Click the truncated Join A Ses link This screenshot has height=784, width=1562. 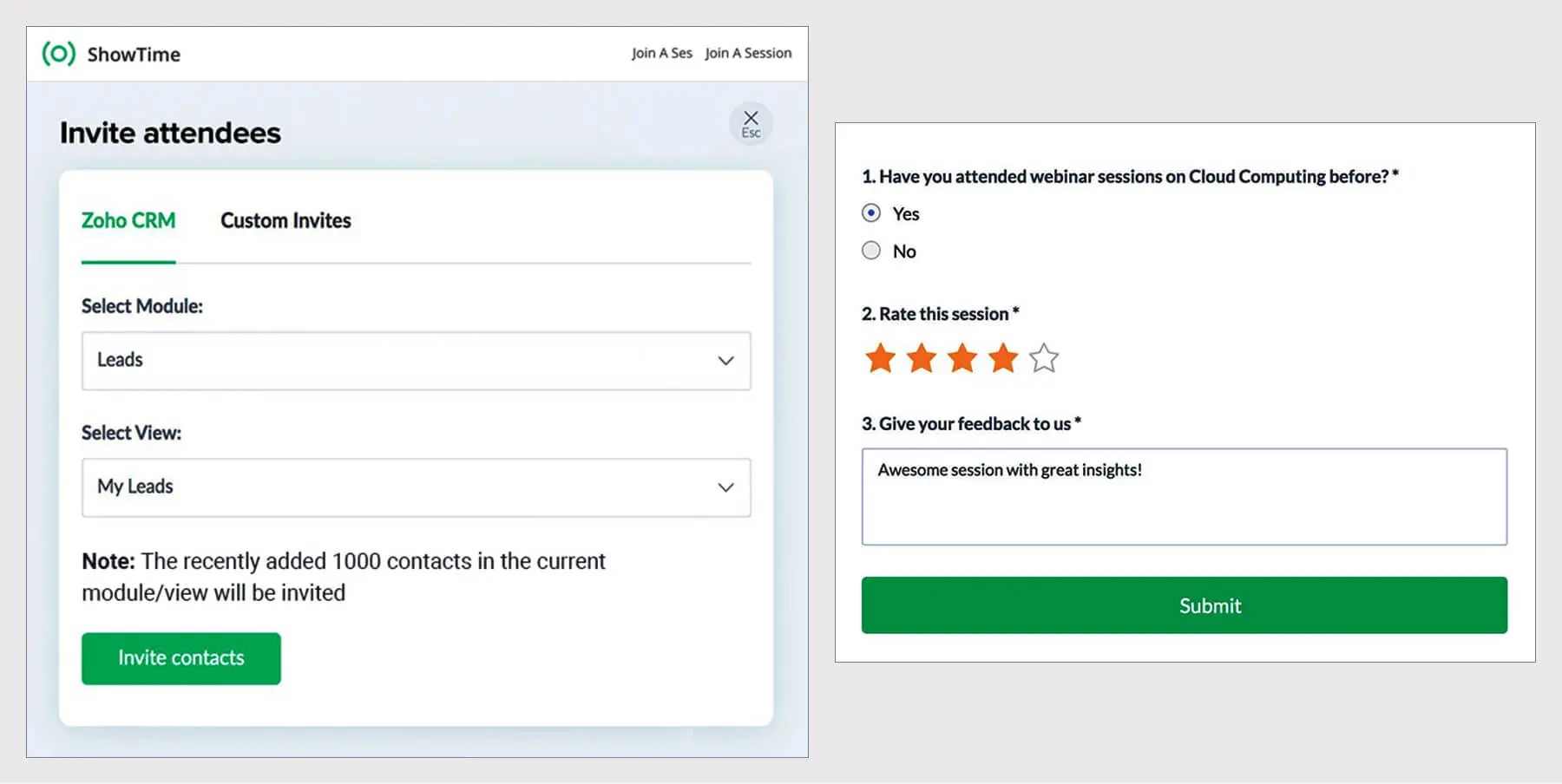(661, 53)
